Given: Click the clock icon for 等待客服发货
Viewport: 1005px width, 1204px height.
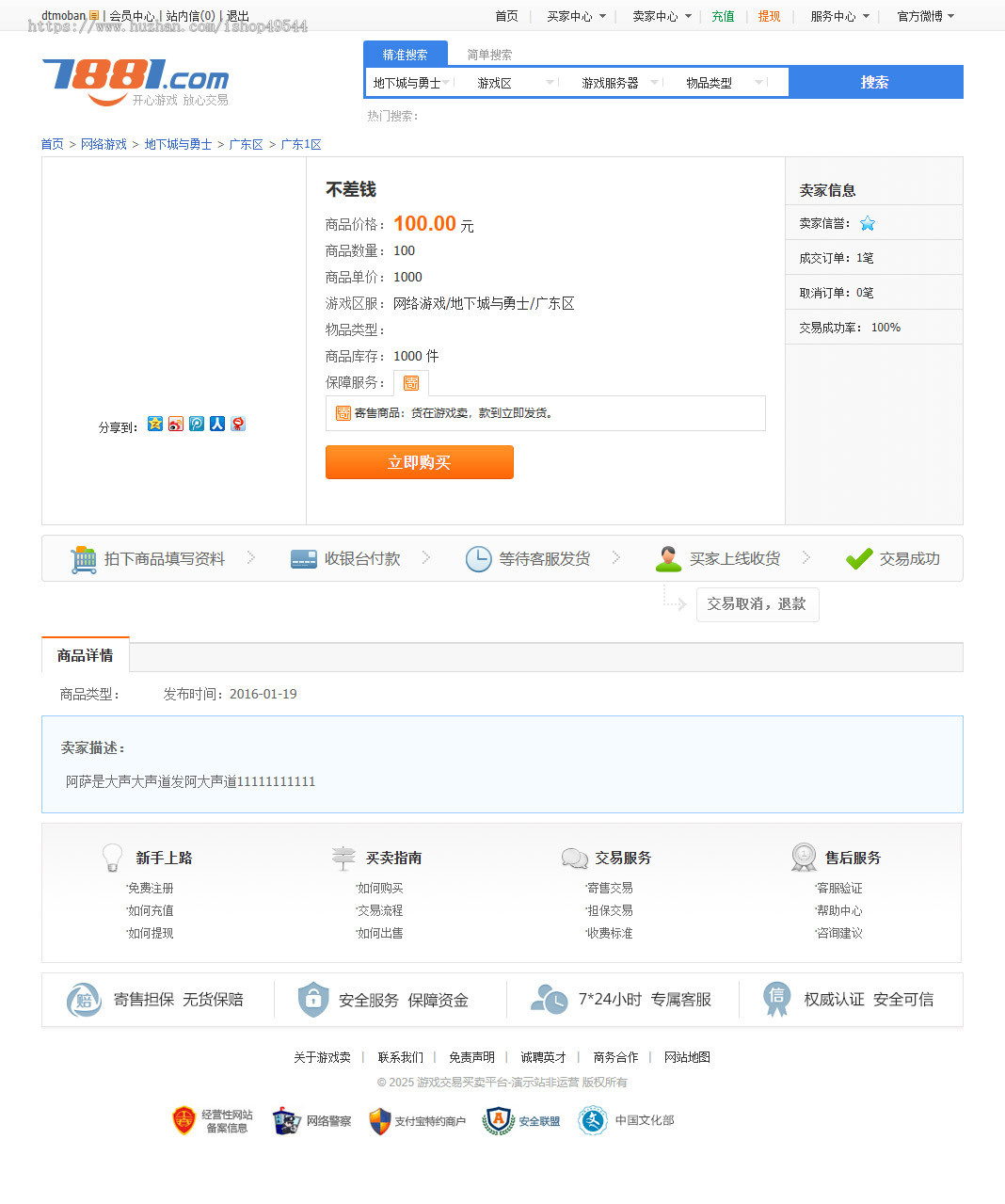Looking at the screenshot, I should [x=479, y=559].
